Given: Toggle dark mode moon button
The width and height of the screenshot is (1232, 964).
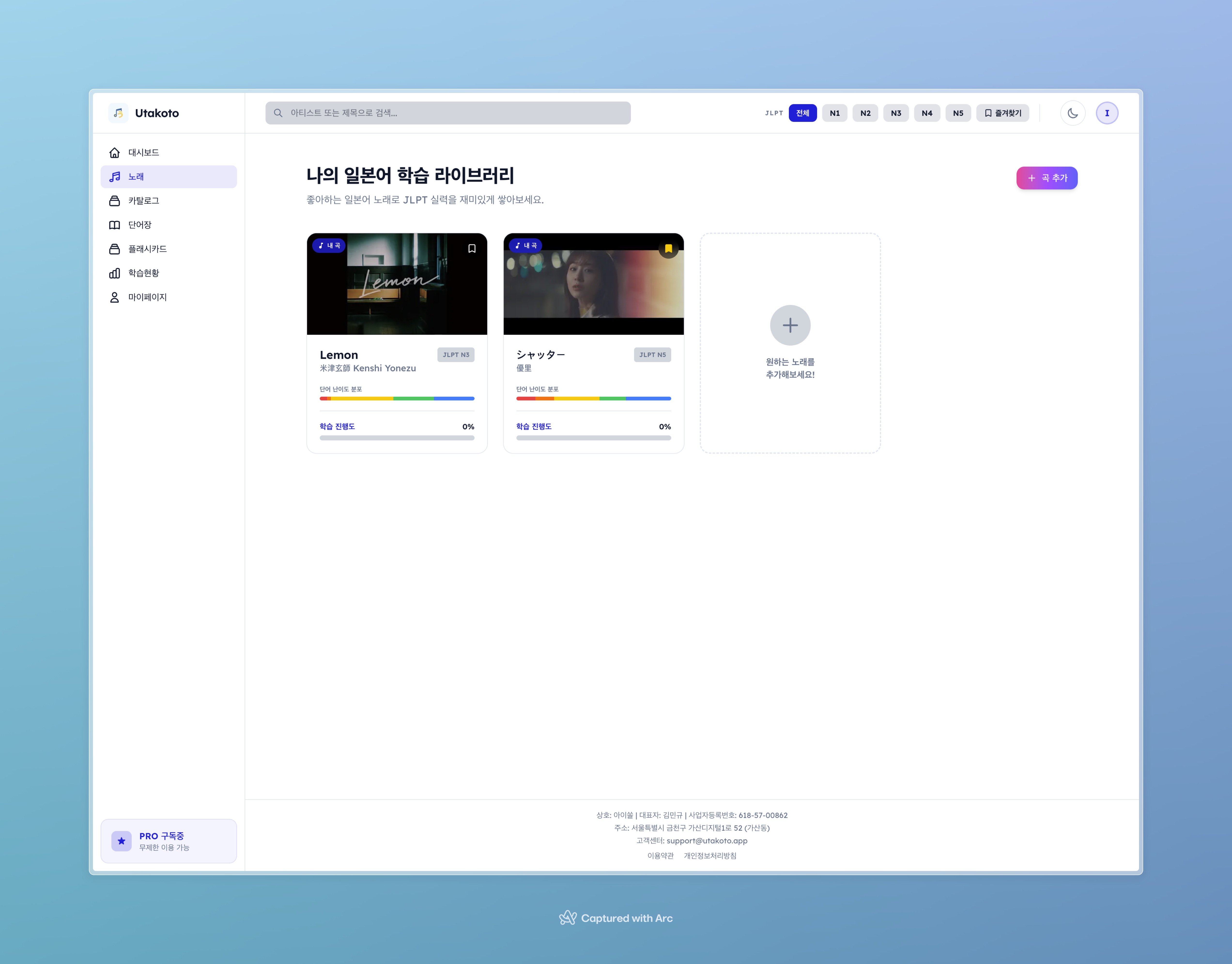Looking at the screenshot, I should pos(1072,113).
